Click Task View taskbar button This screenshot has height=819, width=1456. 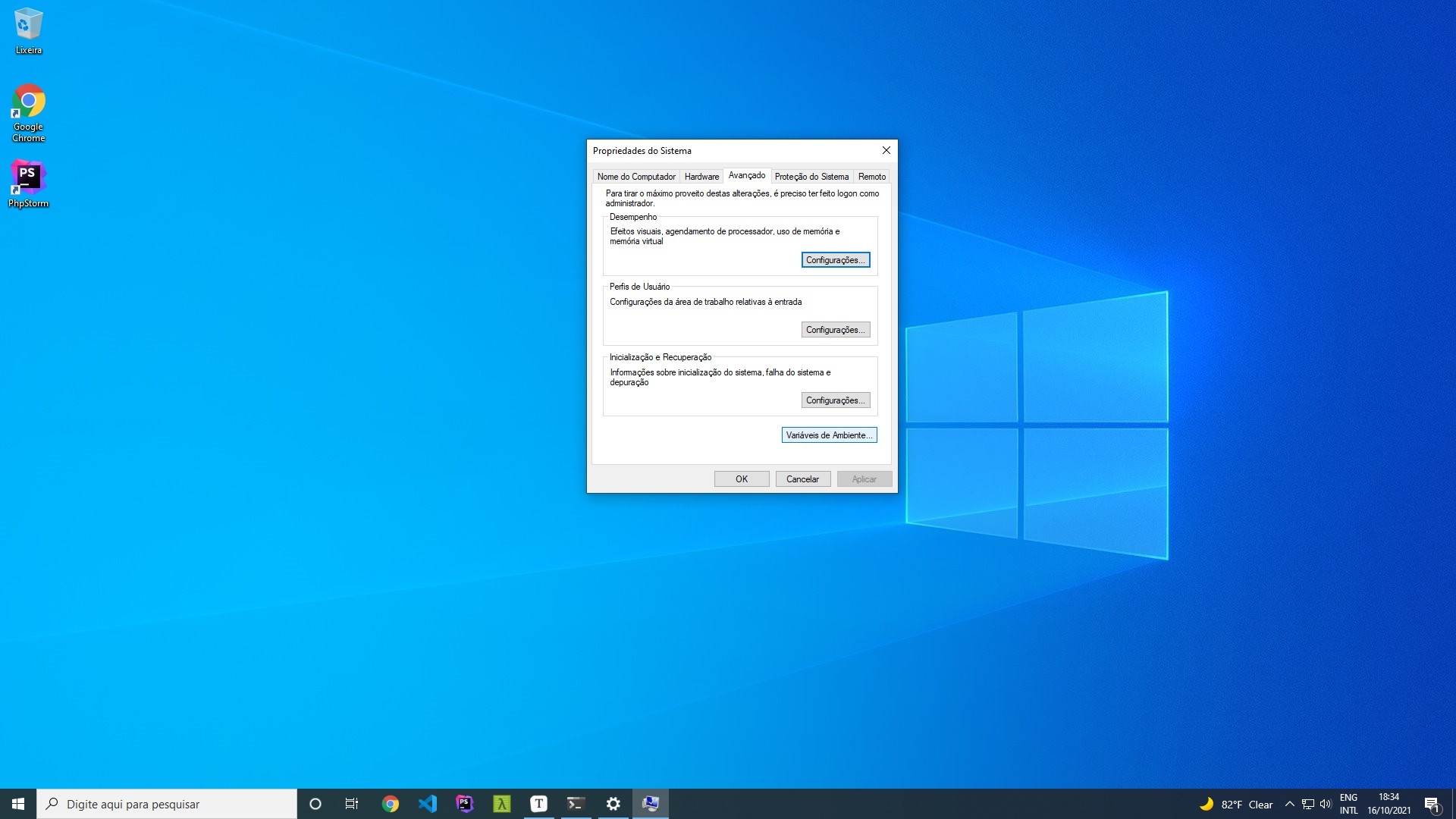tap(352, 804)
